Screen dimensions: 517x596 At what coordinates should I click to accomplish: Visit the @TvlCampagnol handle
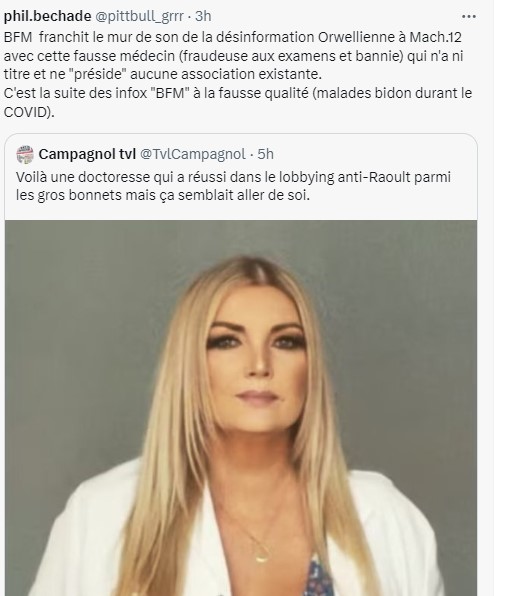click(193, 154)
